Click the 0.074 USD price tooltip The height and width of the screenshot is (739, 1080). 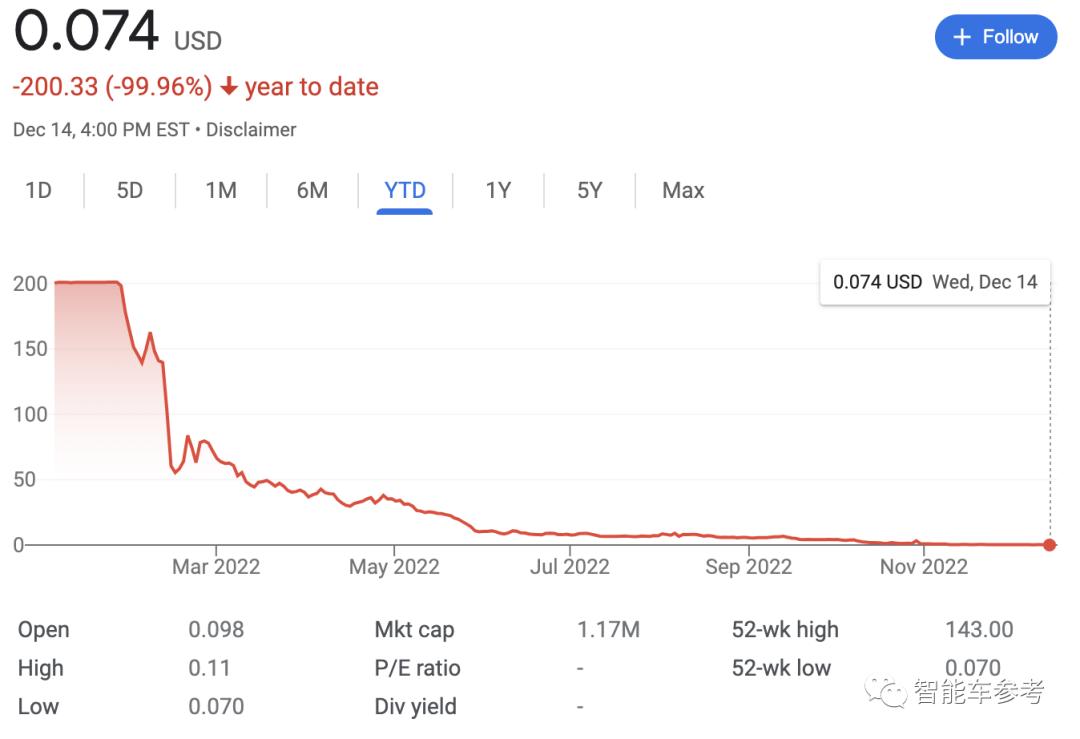click(934, 282)
